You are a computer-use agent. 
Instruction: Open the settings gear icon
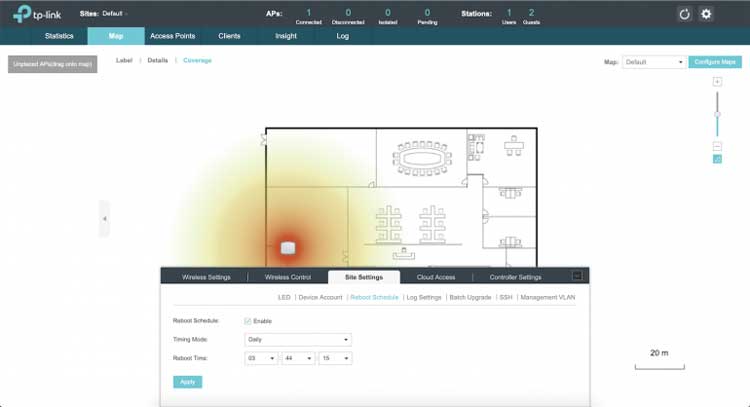[706, 14]
